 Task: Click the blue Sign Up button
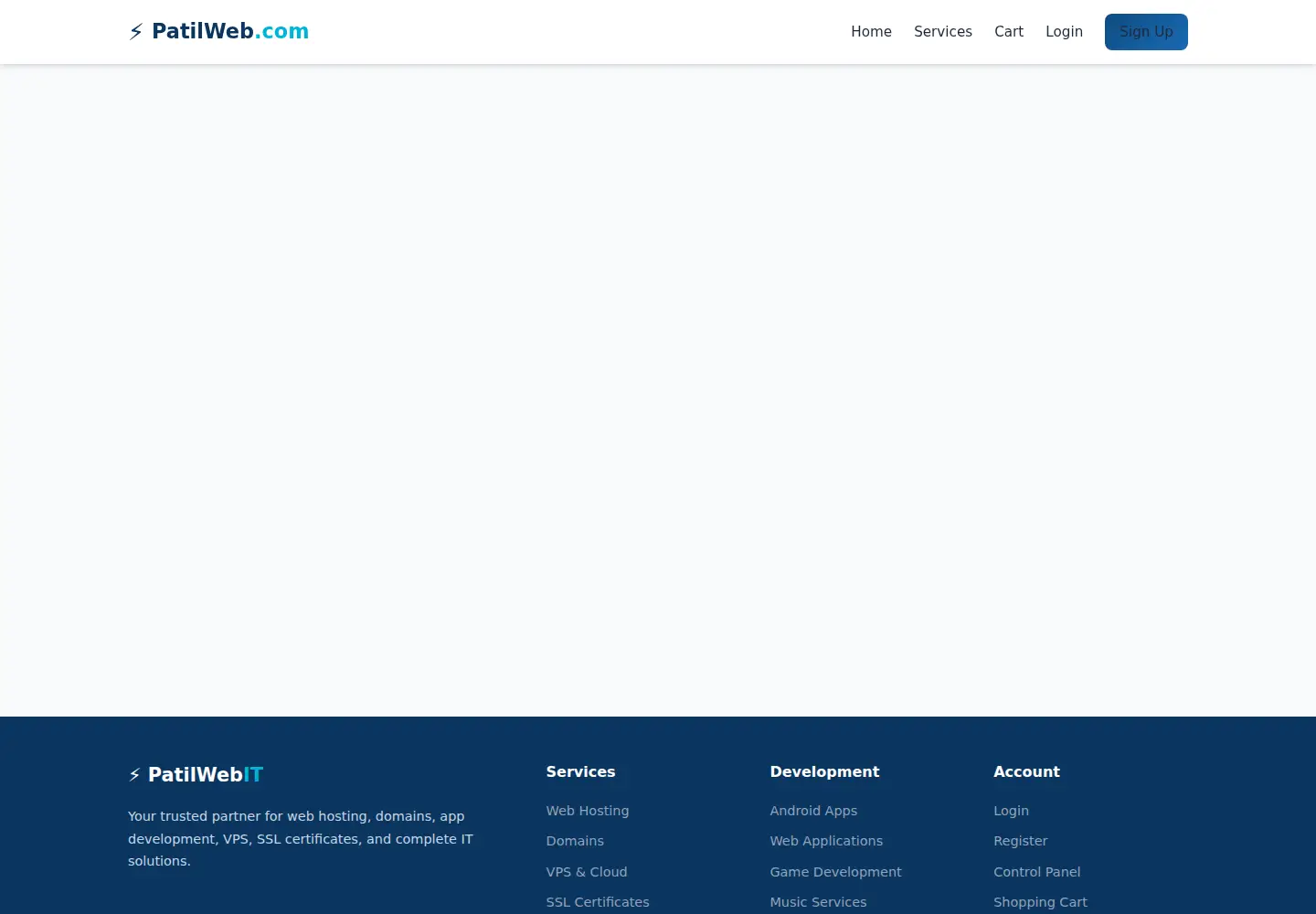[1146, 32]
